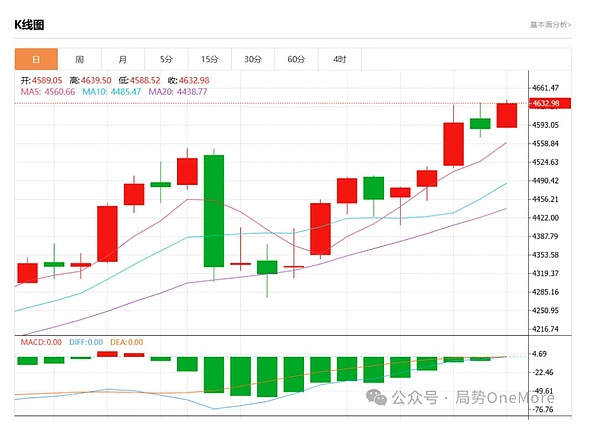Switch to the 月 monthly tab
600x435 pixels.
[122, 59]
